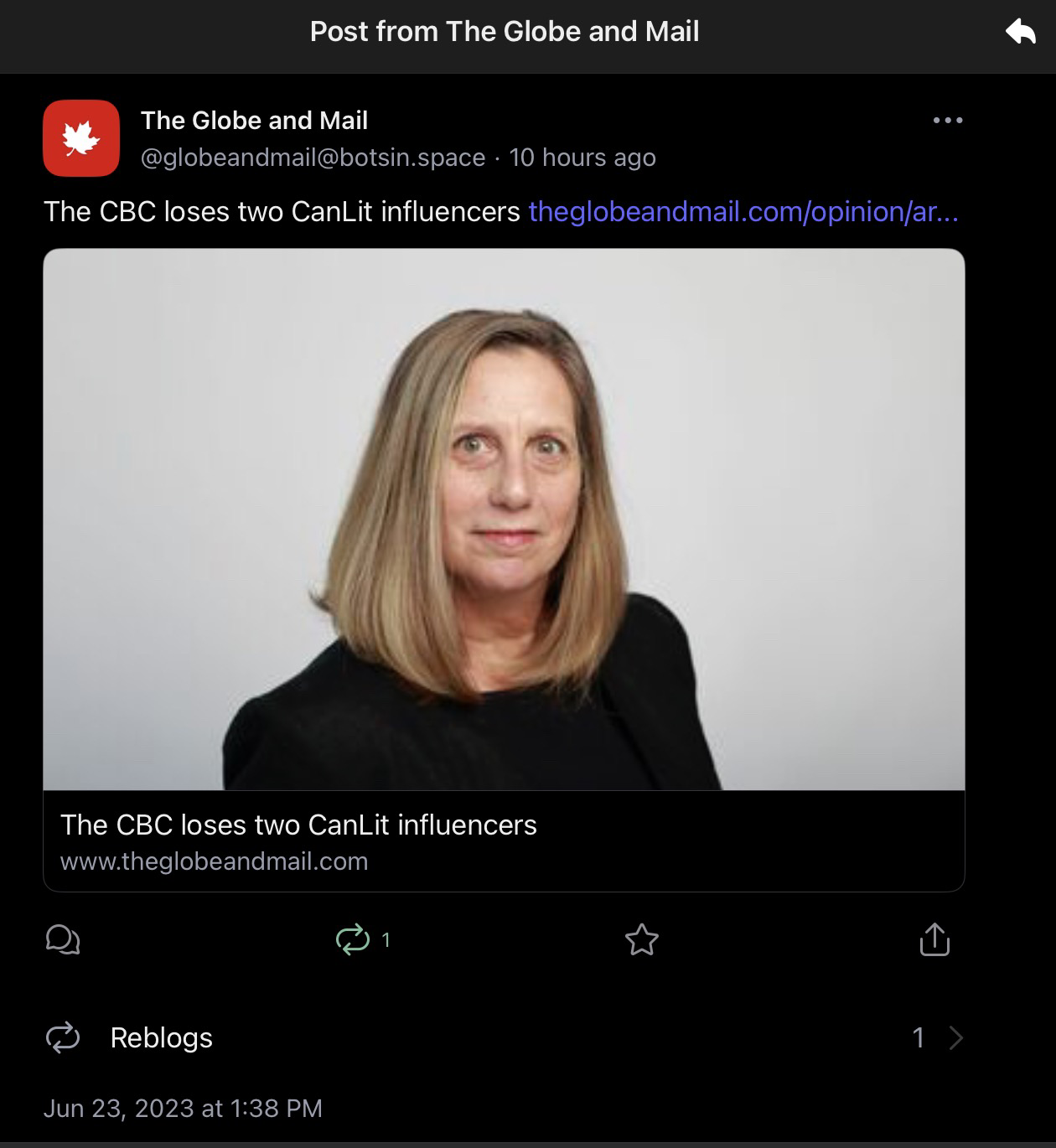
Task: Click the @globeandmail@botsin.space handle
Action: (x=313, y=158)
